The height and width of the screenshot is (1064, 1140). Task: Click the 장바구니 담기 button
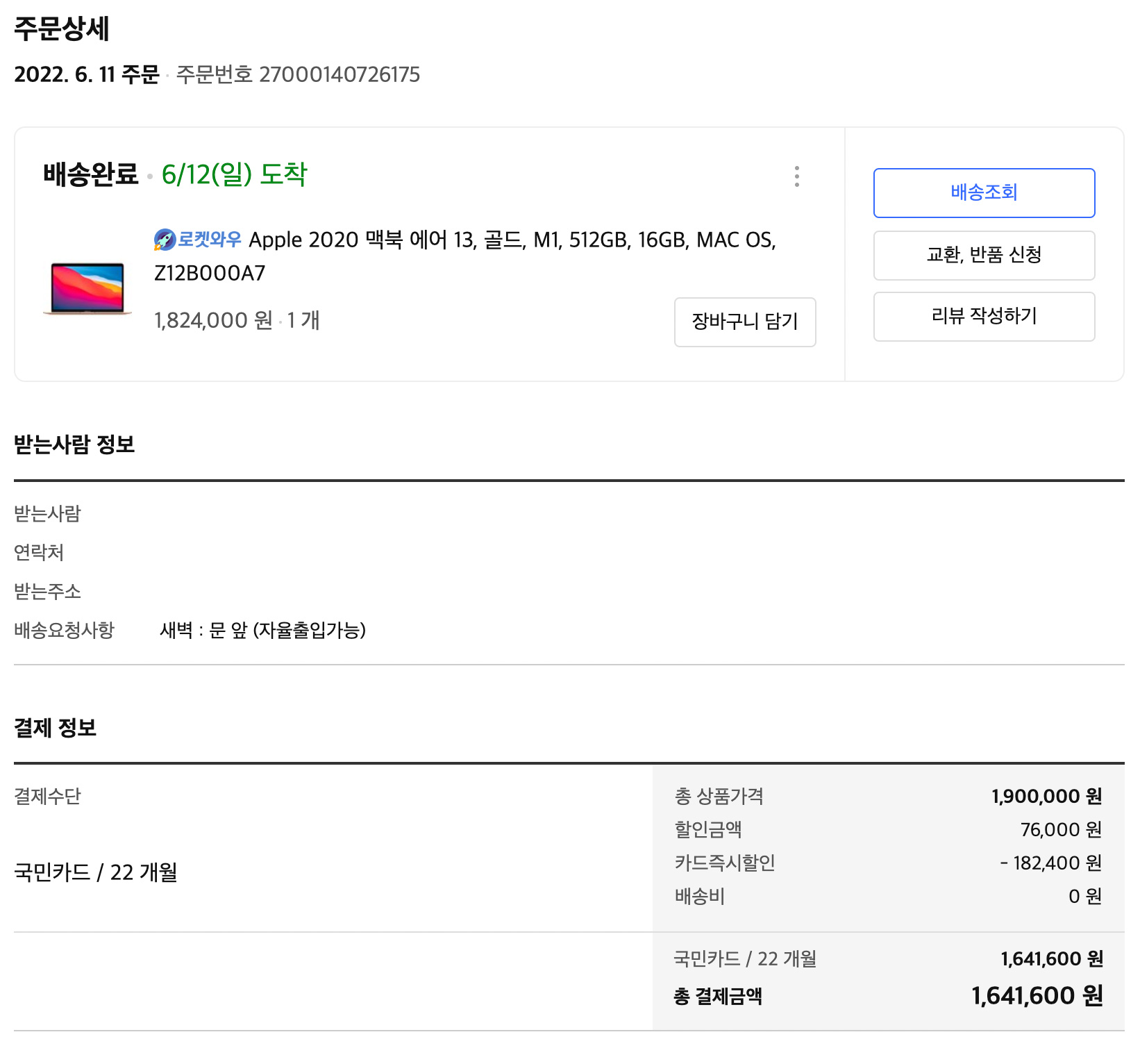point(745,322)
